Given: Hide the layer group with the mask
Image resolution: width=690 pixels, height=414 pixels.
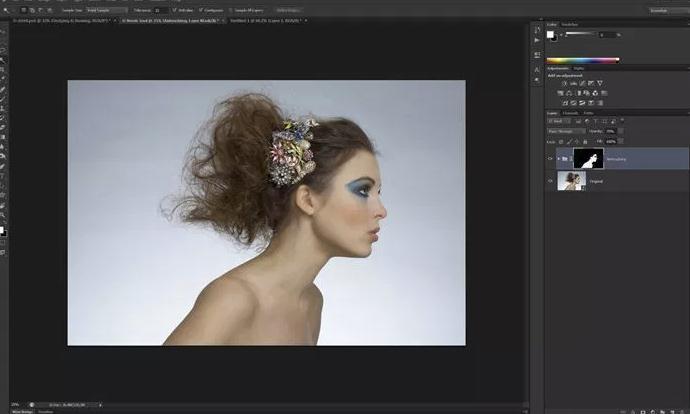Looking at the screenshot, I should (x=550, y=158).
